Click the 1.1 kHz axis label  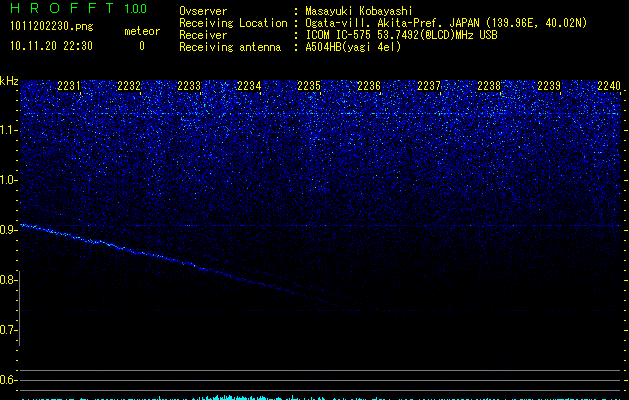click(x=9, y=130)
